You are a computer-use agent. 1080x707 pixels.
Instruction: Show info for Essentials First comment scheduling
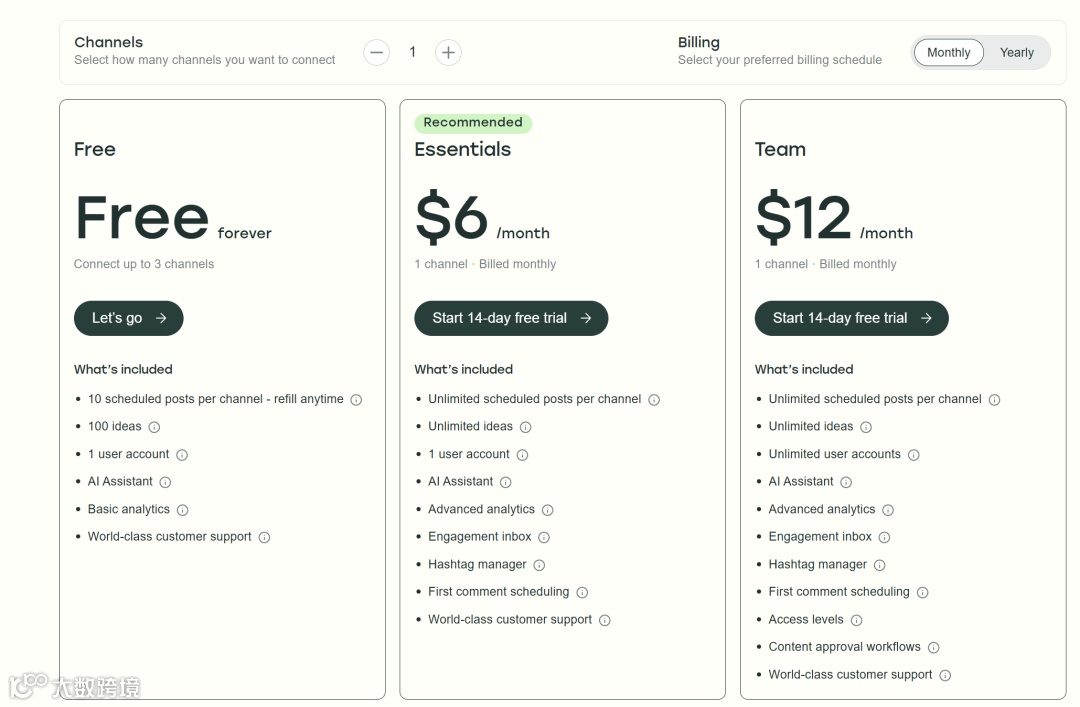(x=582, y=592)
